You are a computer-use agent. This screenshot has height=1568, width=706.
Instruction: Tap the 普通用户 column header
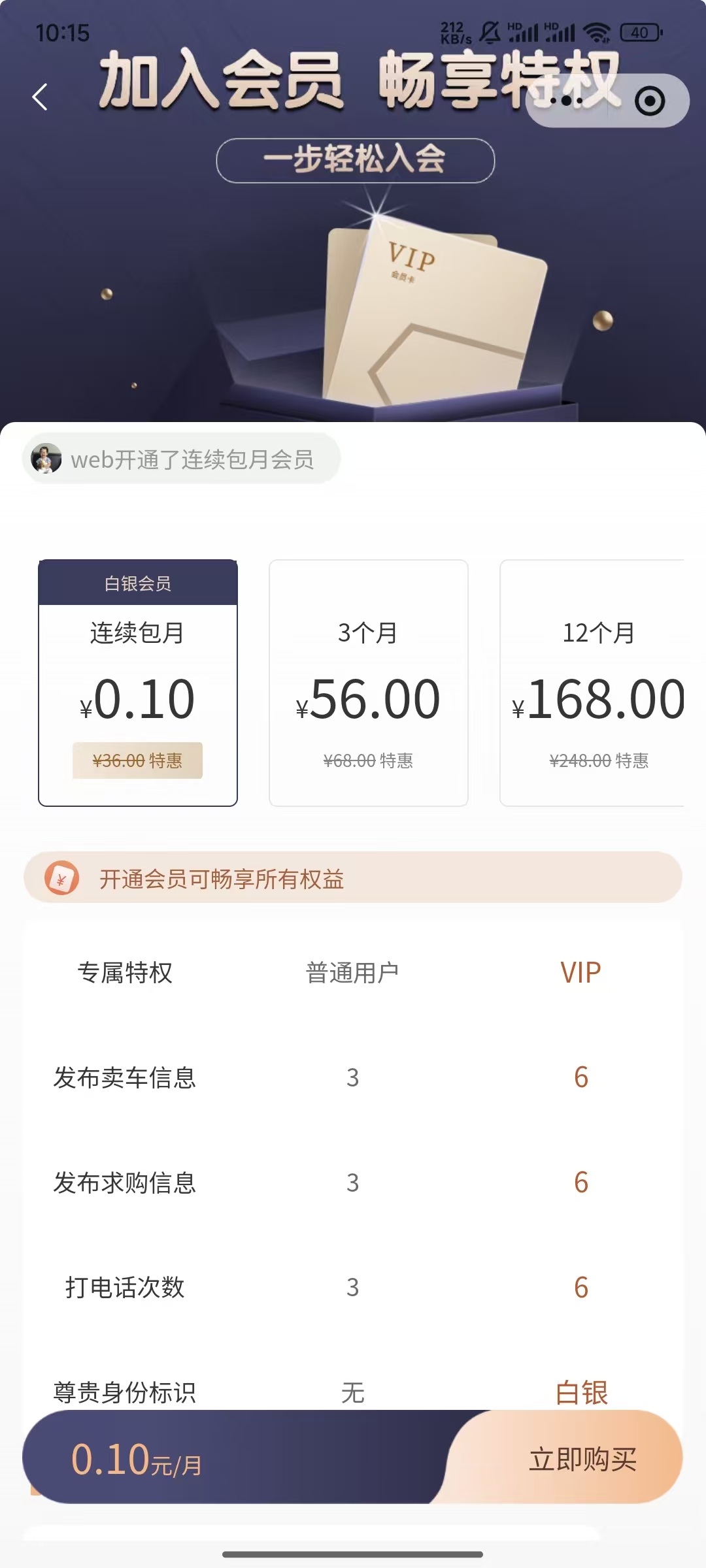pos(352,973)
